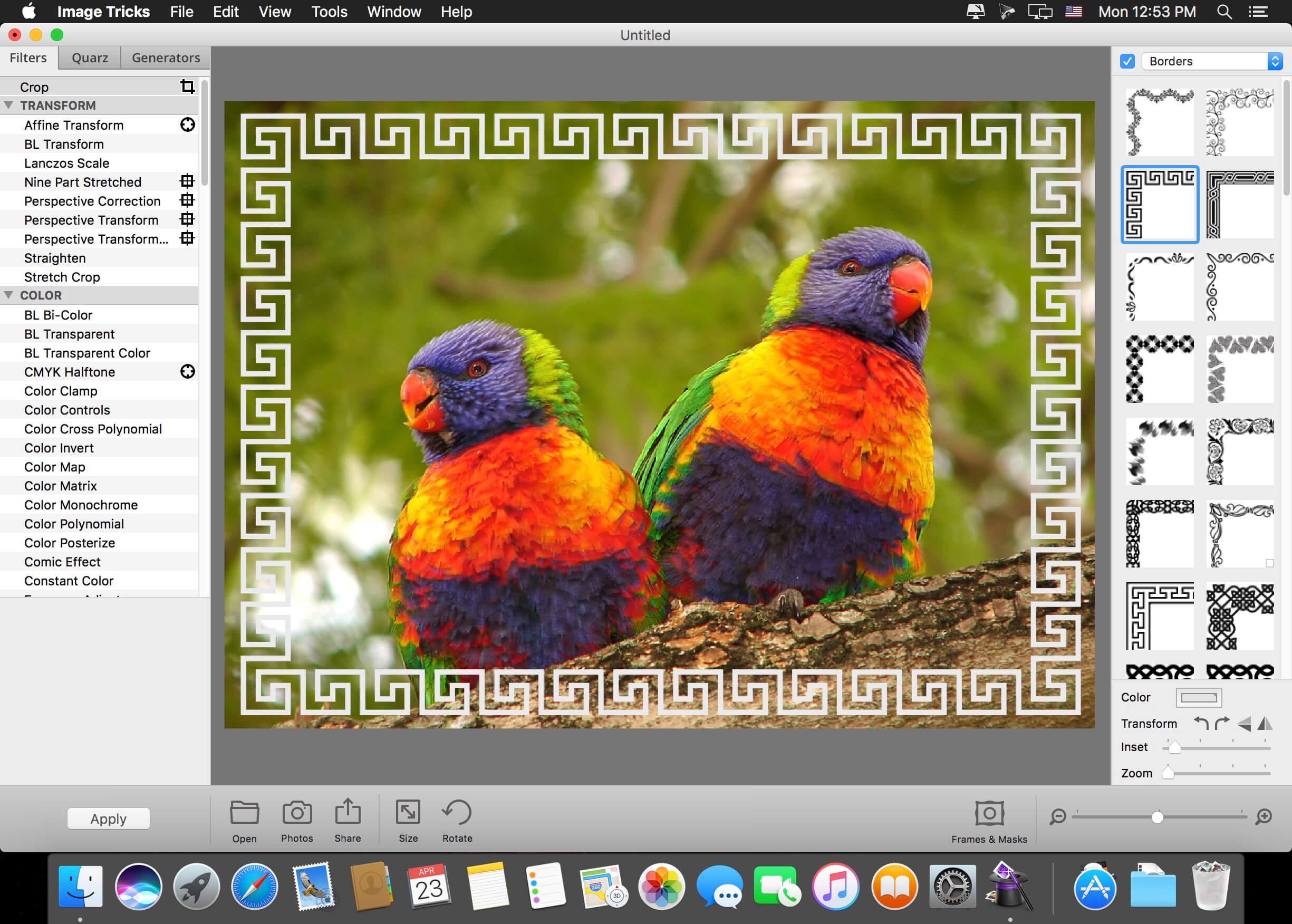This screenshot has width=1292, height=924.
Task: Open the Borders dropdown menu
Action: [x=1212, y=61]
